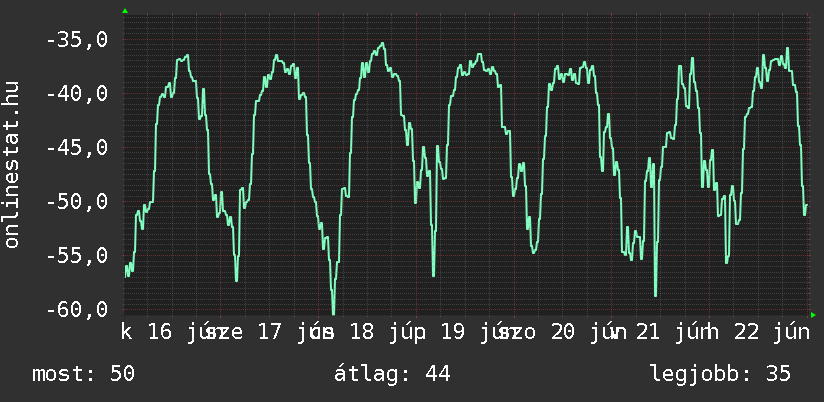Click the 'legjobb: 35' best value
The height and width of the screenshot is (402, 824).
720,374
